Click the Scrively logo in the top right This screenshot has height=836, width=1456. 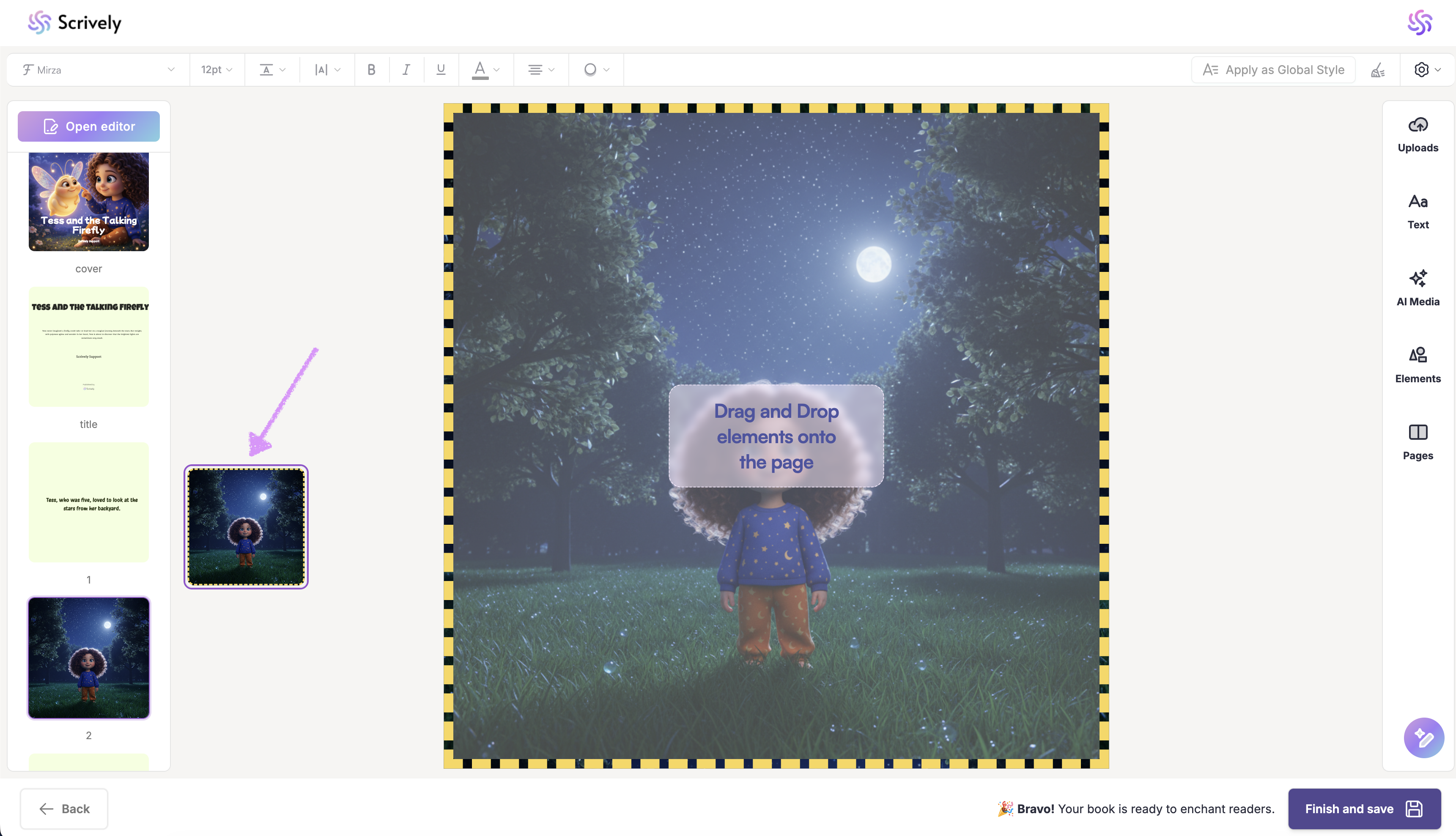click(1419, 23)
